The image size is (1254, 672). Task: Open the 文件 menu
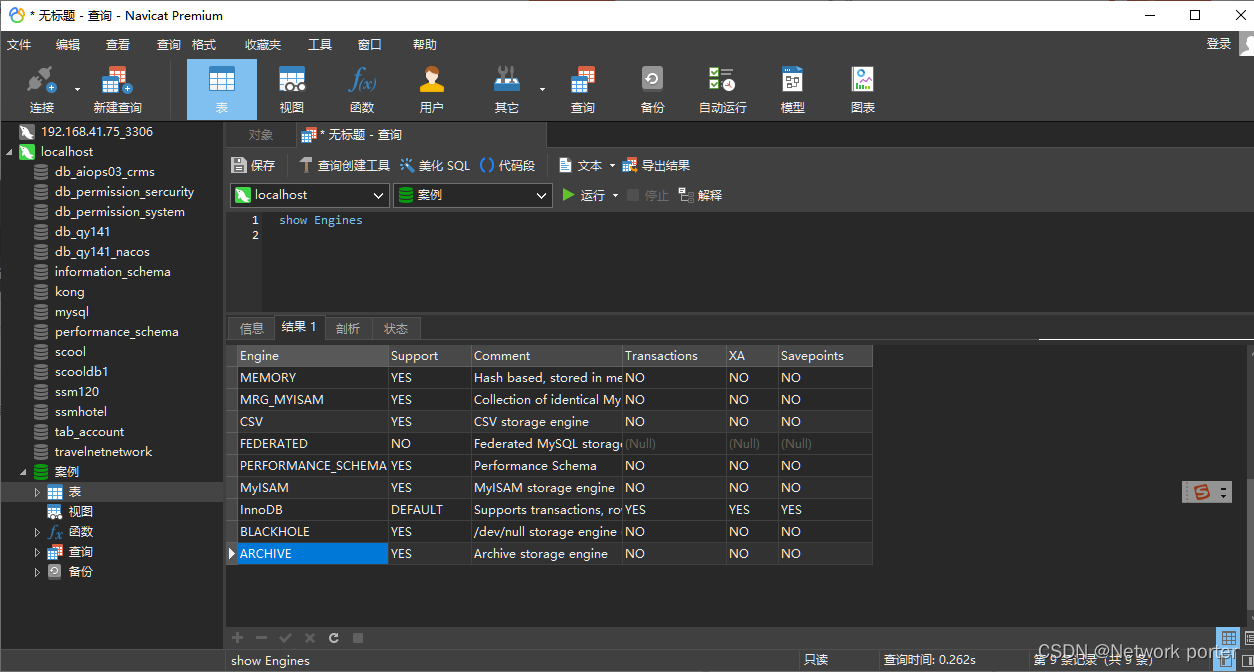(19, 44)
